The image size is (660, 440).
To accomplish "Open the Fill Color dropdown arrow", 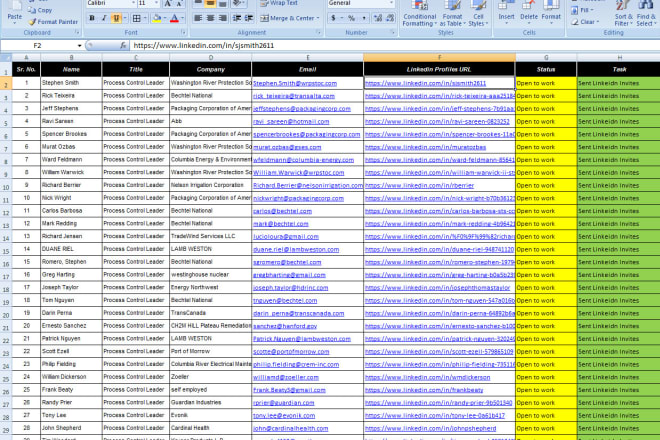I will [165, 18].
